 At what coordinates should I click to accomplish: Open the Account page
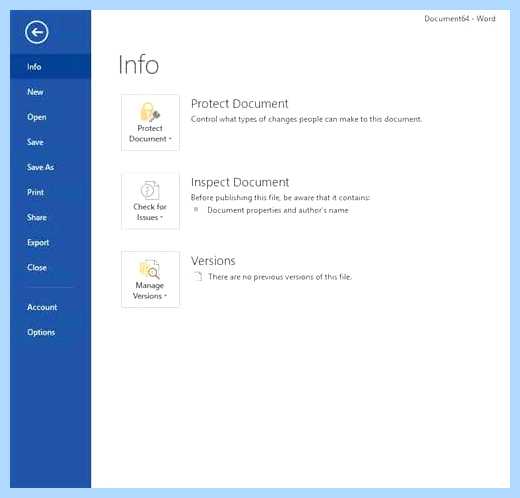tap(50, 307)
